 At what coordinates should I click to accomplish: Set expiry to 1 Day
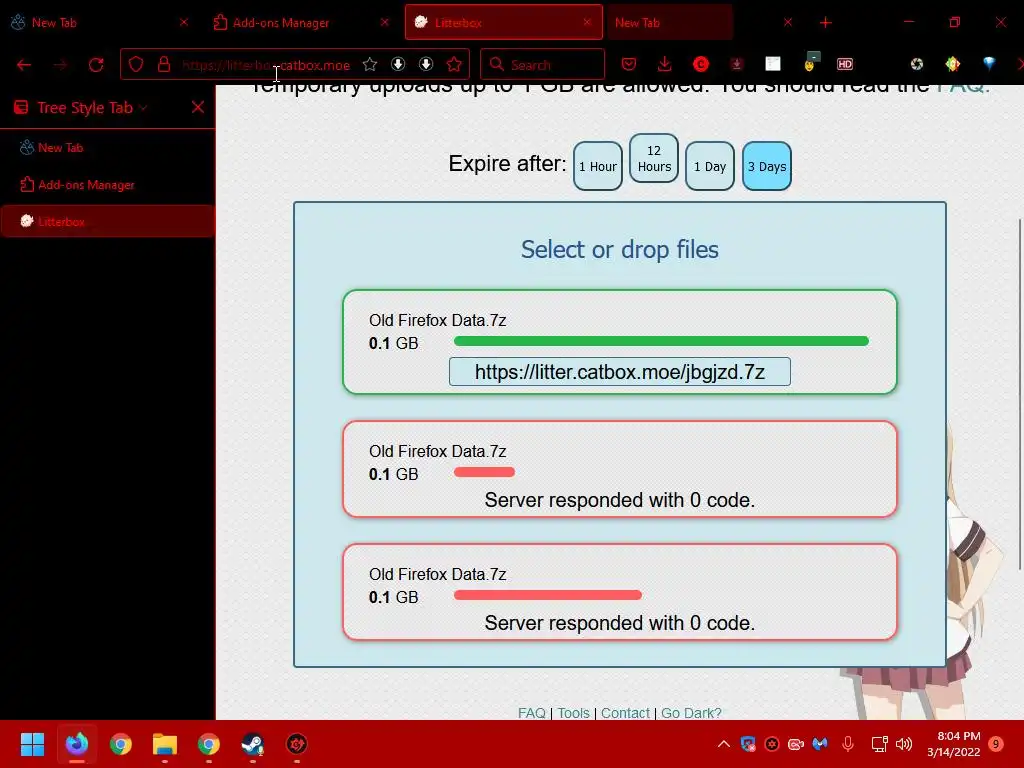coord(710,167)
